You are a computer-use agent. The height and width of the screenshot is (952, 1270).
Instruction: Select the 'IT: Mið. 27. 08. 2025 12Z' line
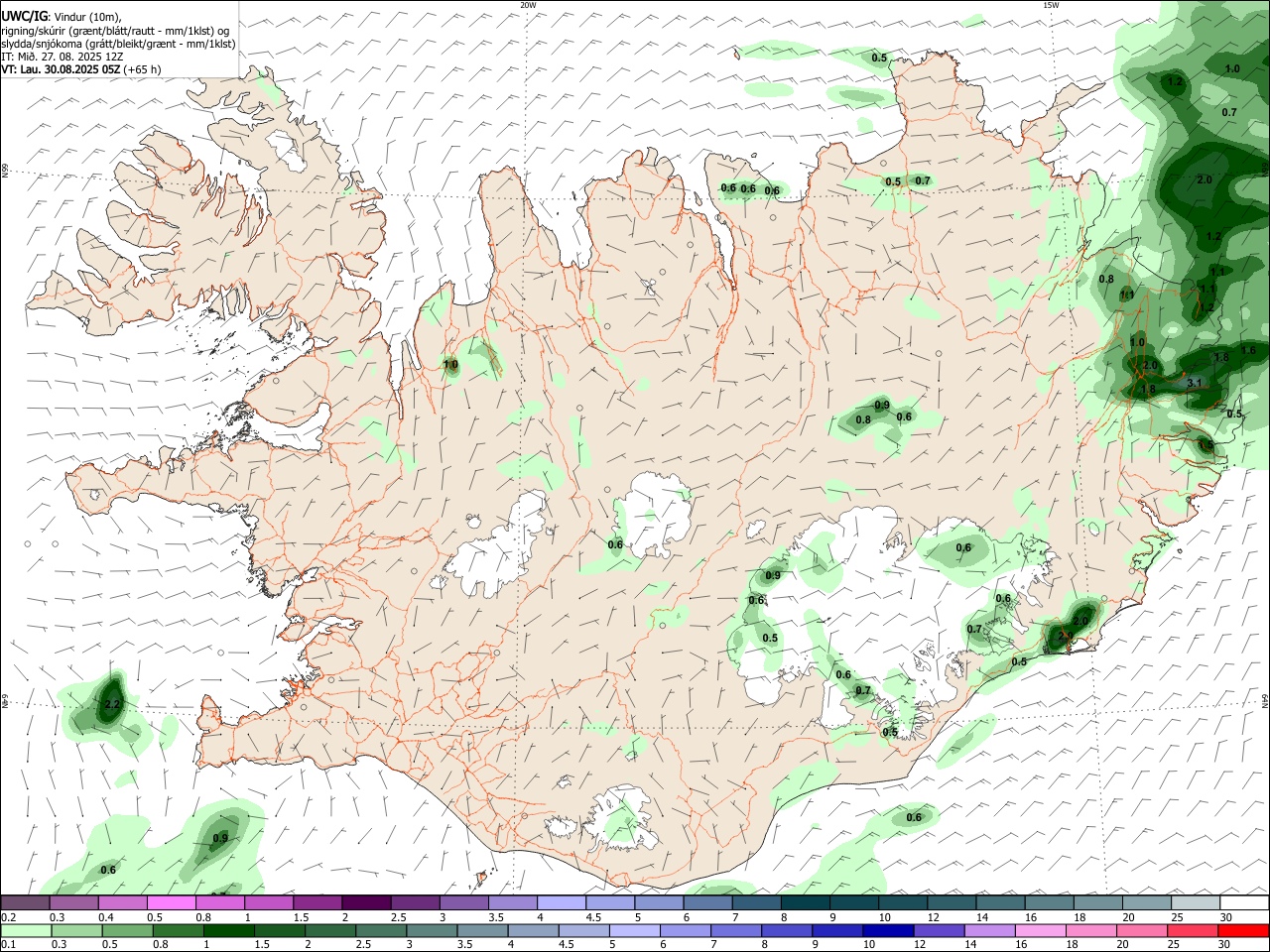pyautogui.click(x=63, y=57)
